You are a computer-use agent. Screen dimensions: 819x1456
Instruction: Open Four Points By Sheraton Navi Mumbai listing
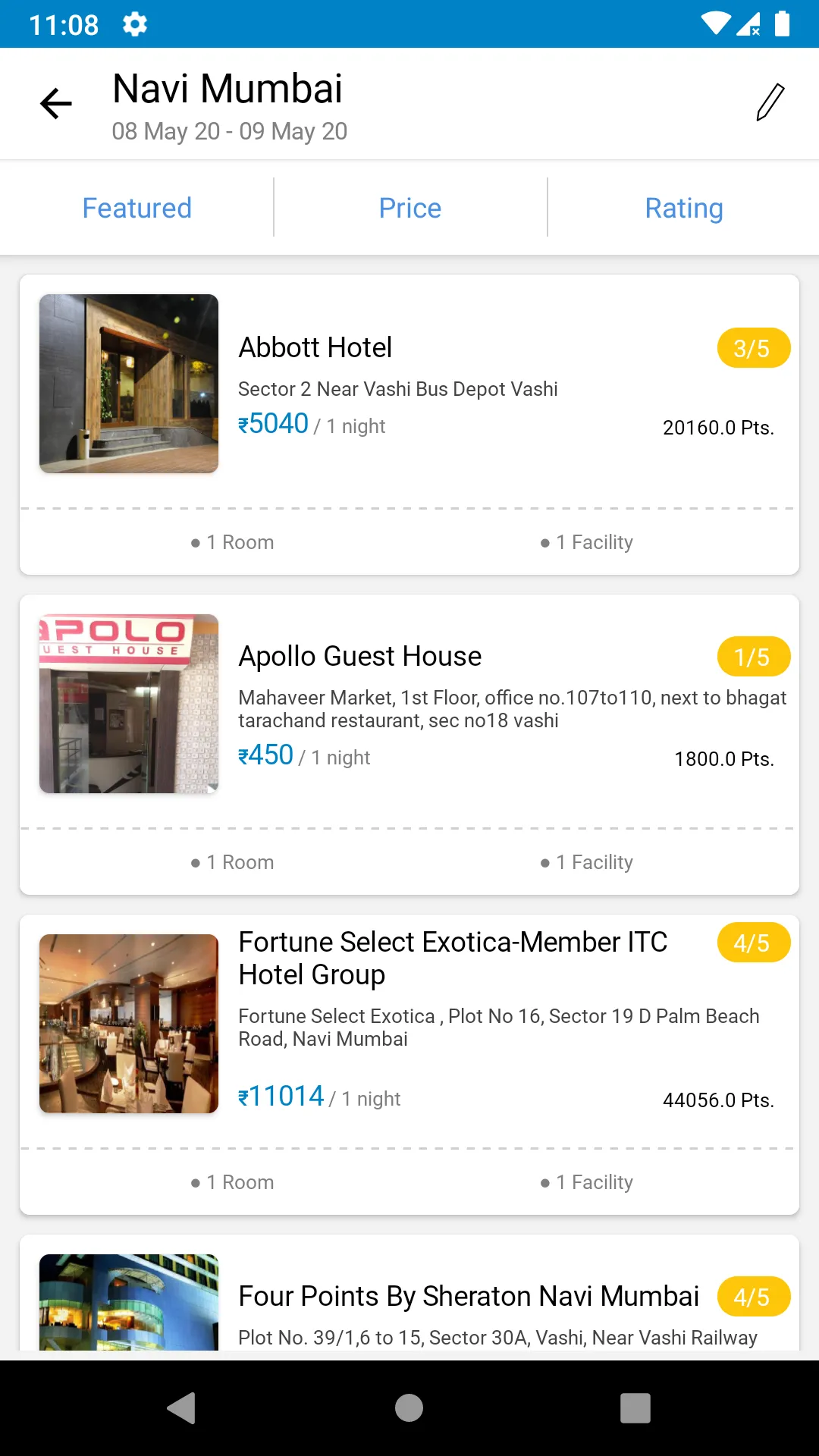[x=468, y=1297]
